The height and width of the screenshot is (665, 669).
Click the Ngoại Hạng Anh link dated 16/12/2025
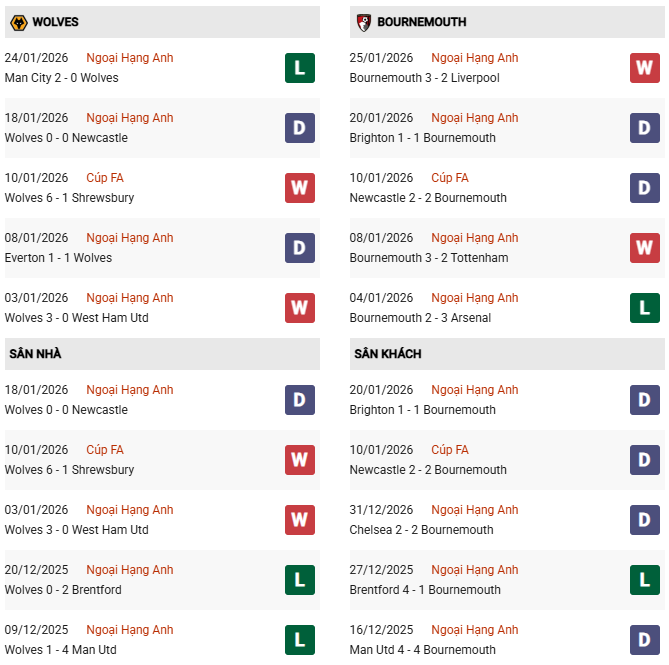(474, 630)
